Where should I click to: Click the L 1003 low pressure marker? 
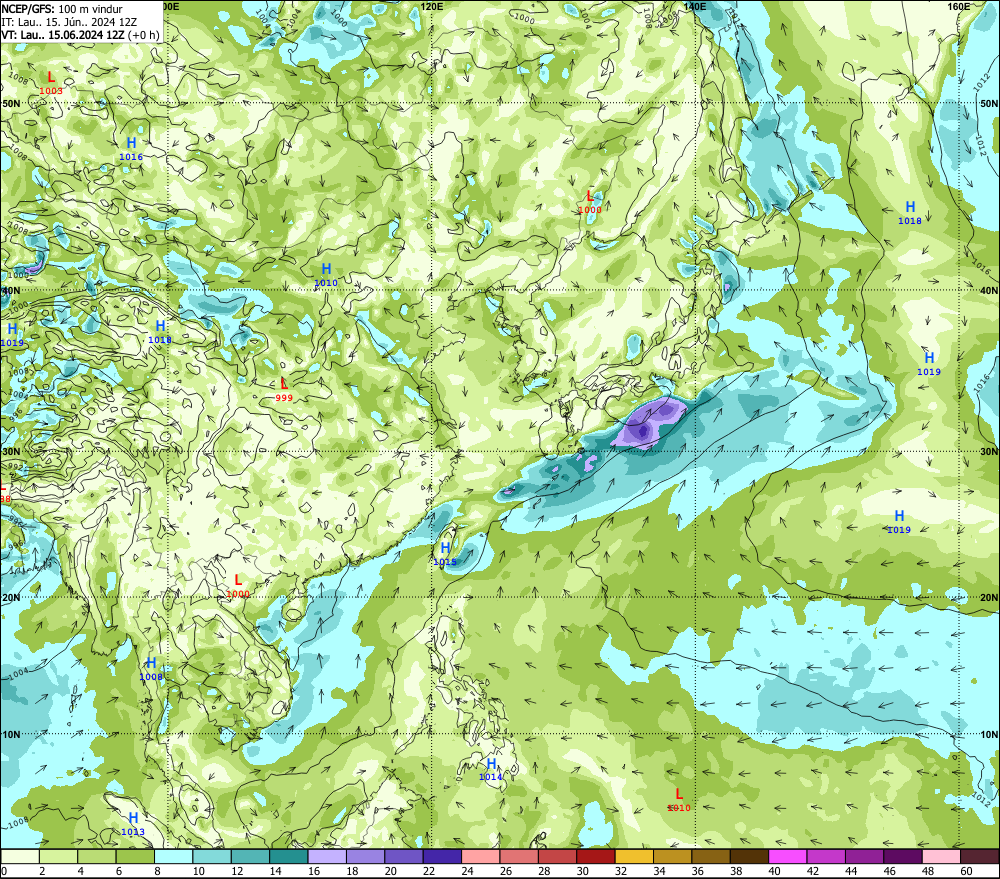51,84
